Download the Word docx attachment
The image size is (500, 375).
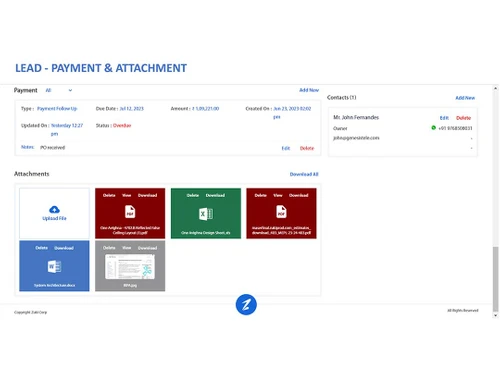pos(64,248)
